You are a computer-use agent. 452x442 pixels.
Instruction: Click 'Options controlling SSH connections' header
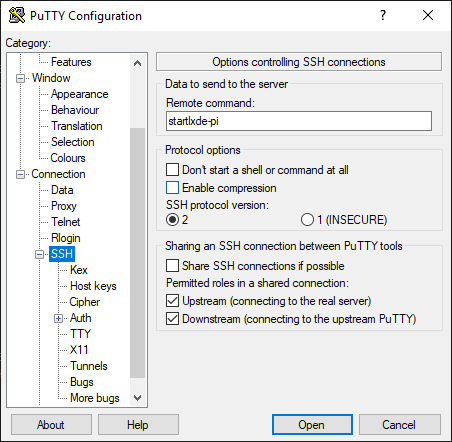[x=299, y=62]
